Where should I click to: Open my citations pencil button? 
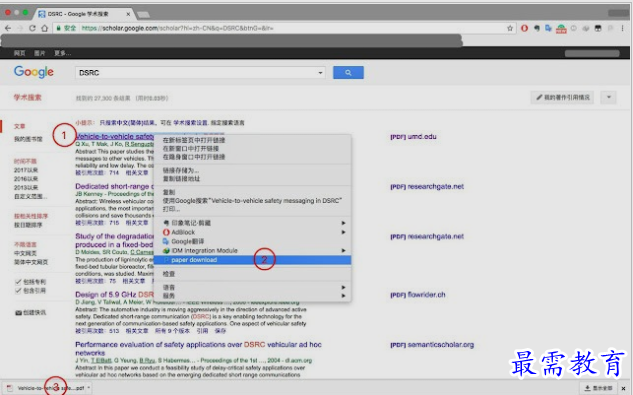562,97
